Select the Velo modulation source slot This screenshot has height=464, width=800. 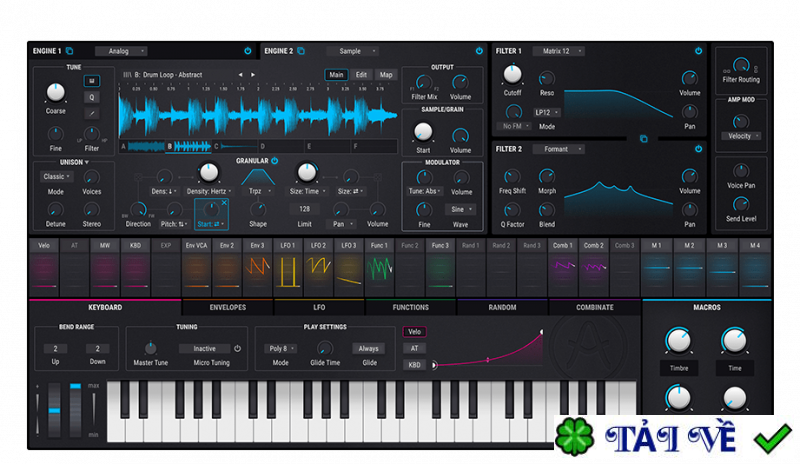44,267
